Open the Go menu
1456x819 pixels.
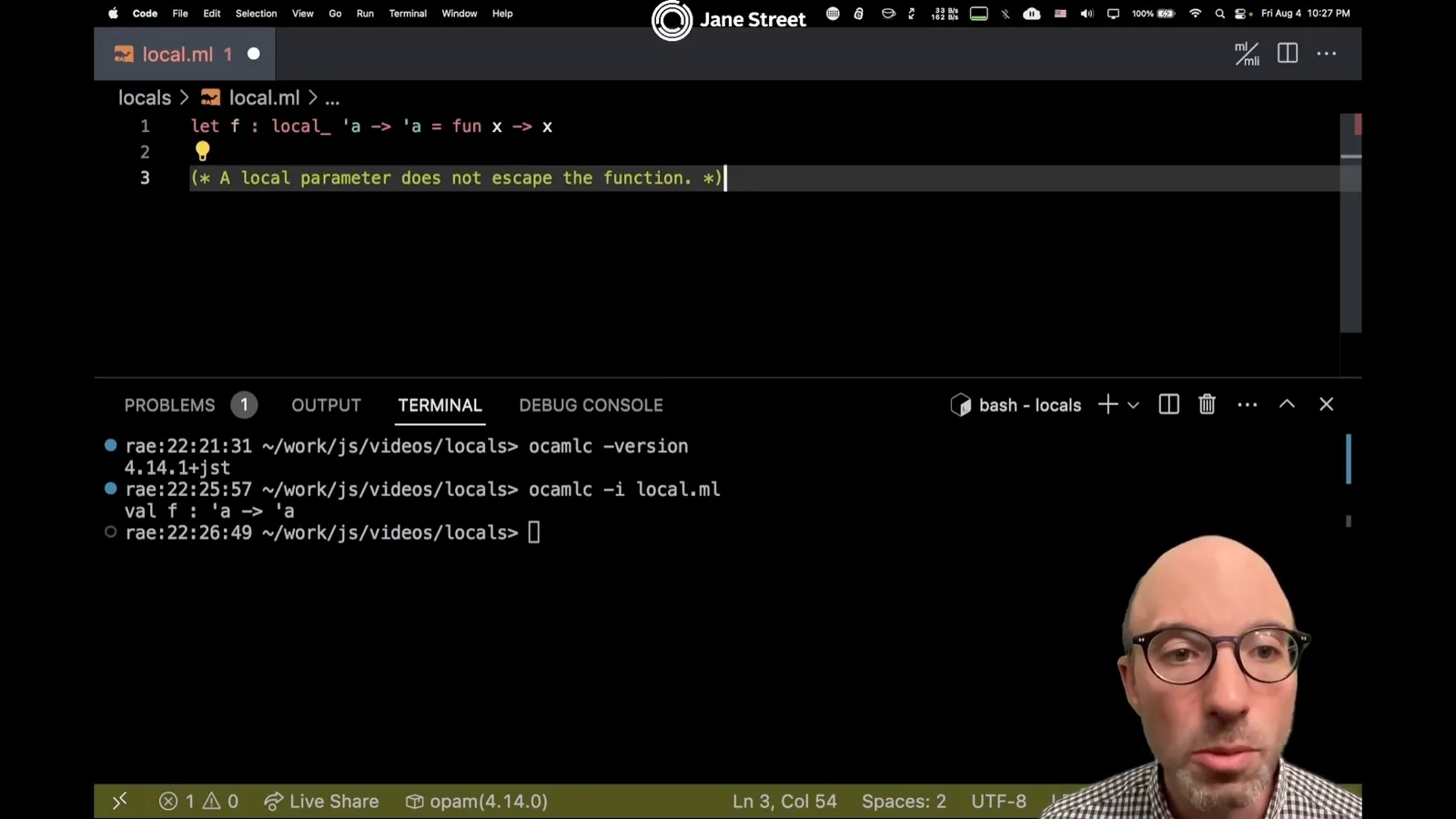pyautogui.click(x=335, y=14)
